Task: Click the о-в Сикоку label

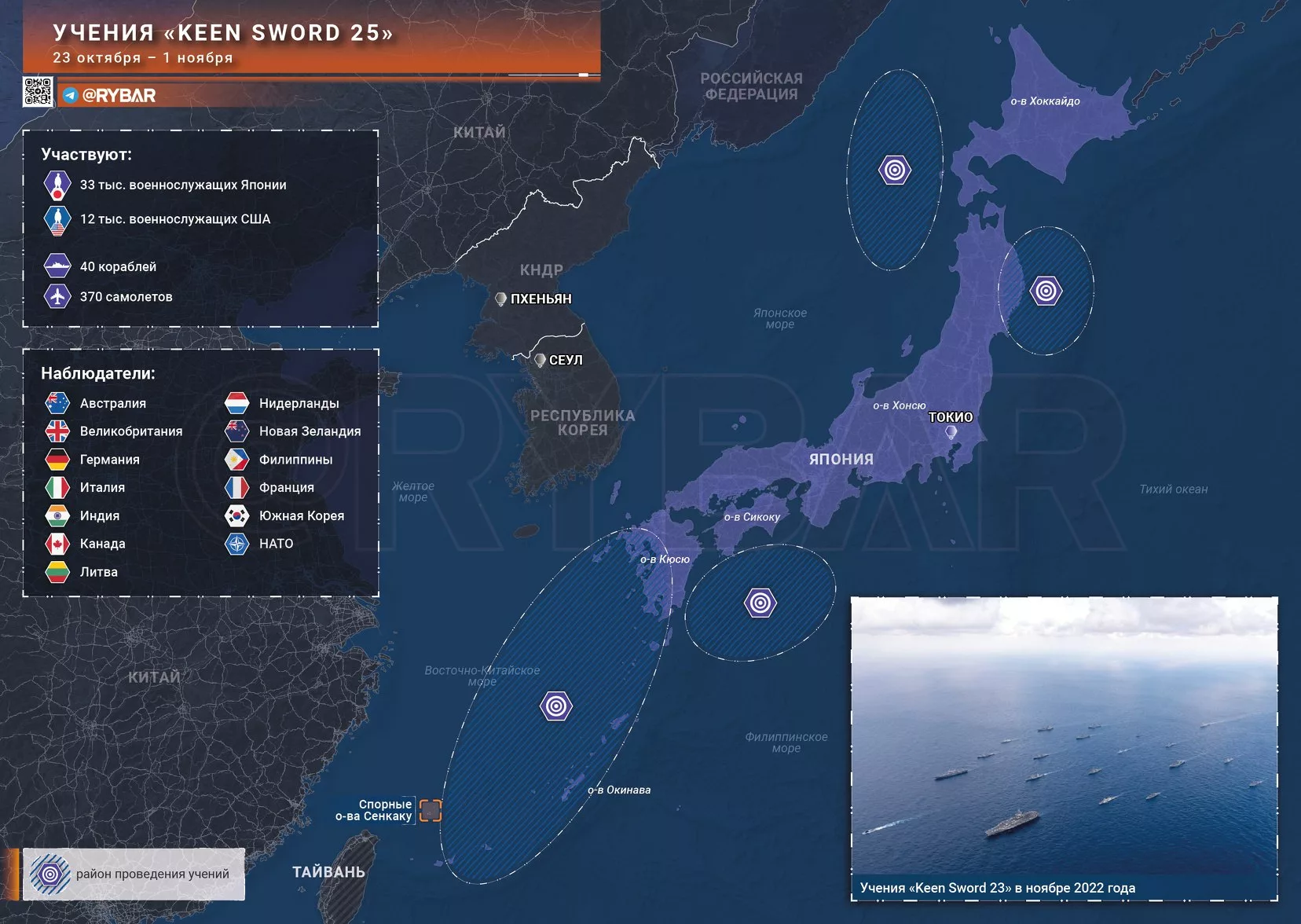Action: point(752,517)
